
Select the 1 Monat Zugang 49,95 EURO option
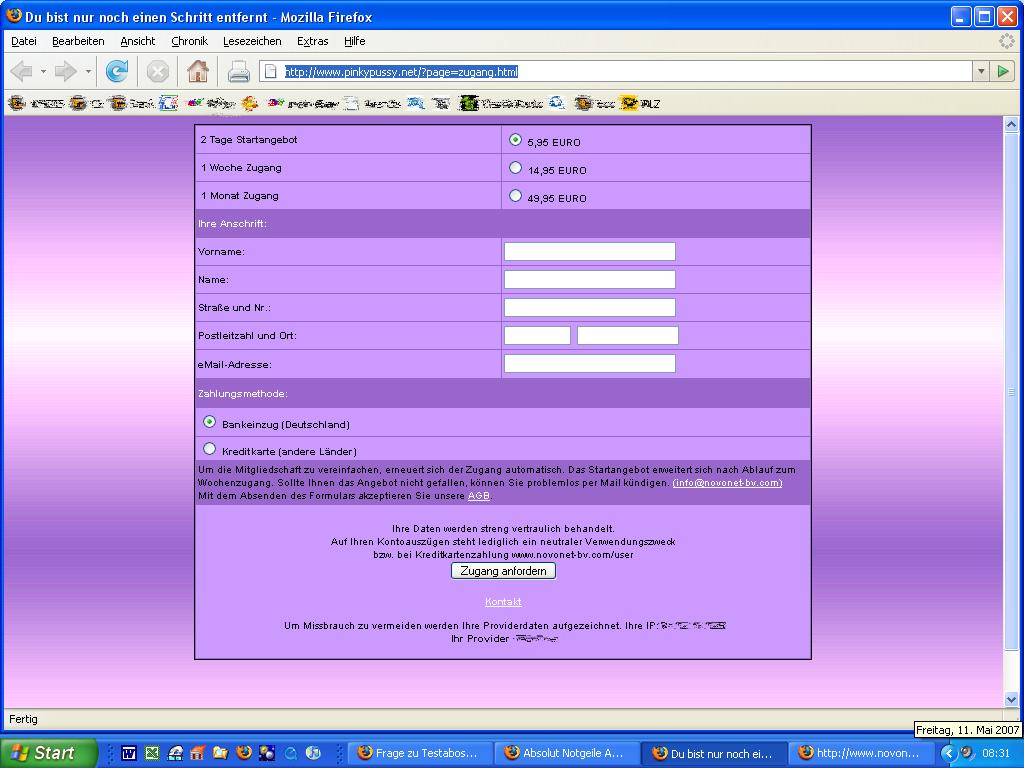pyautogui.click(x=516, y=196)
